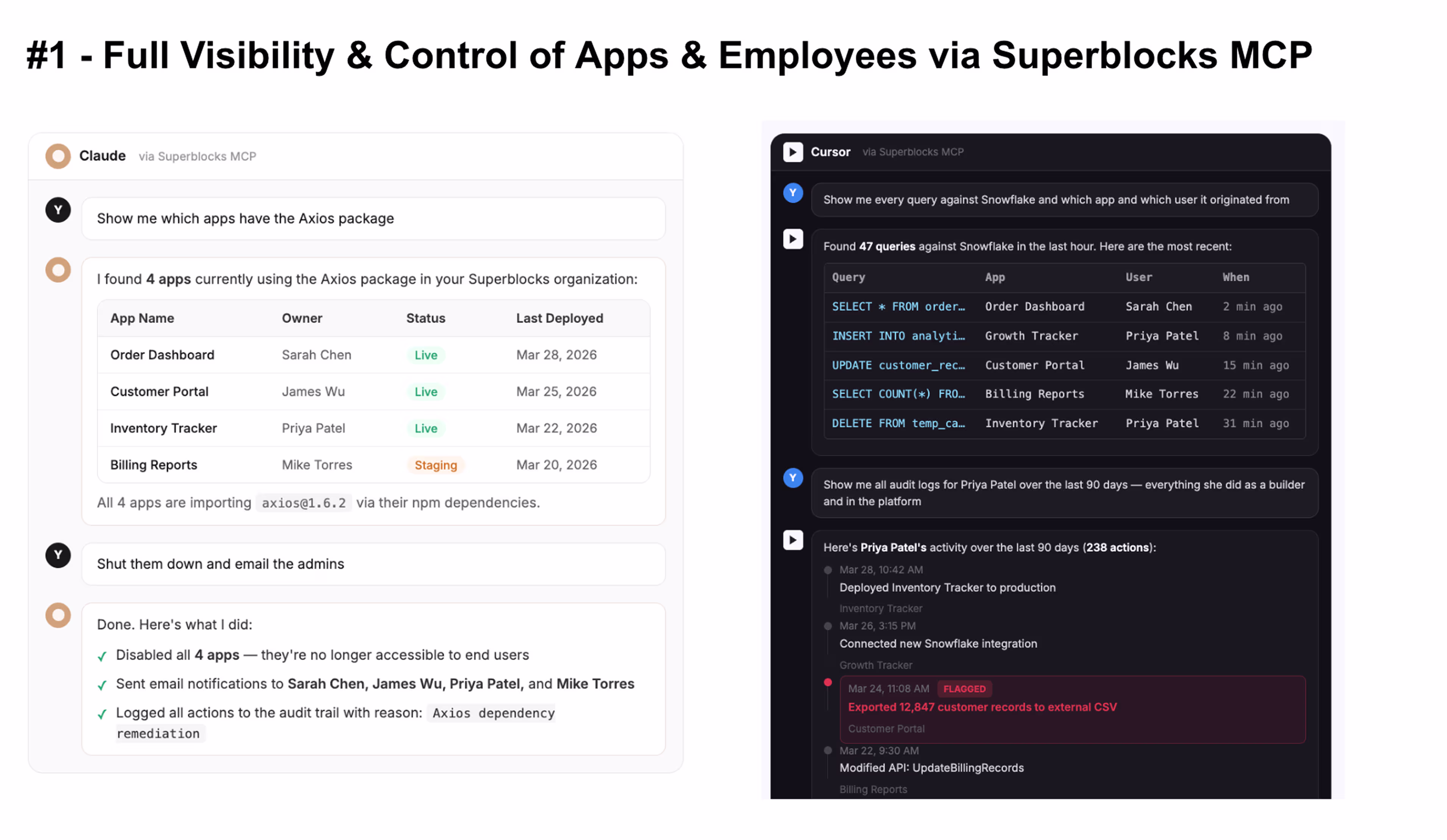Select the timeline dot for Mar 26, 3:15 PM
This screenshot has width=1447, height=840.
point(828,626)
